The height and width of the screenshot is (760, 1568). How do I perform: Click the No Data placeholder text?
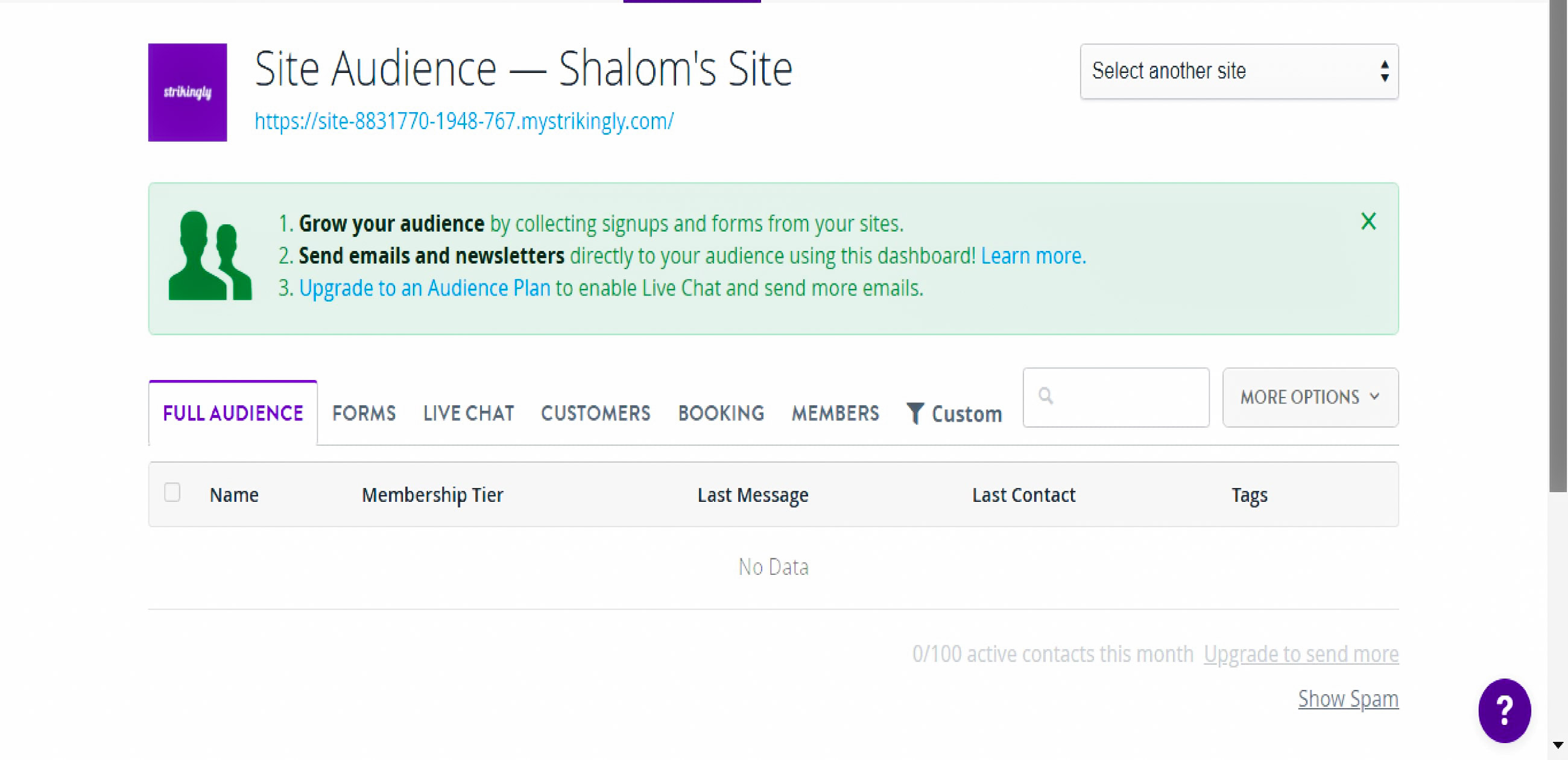773,567
